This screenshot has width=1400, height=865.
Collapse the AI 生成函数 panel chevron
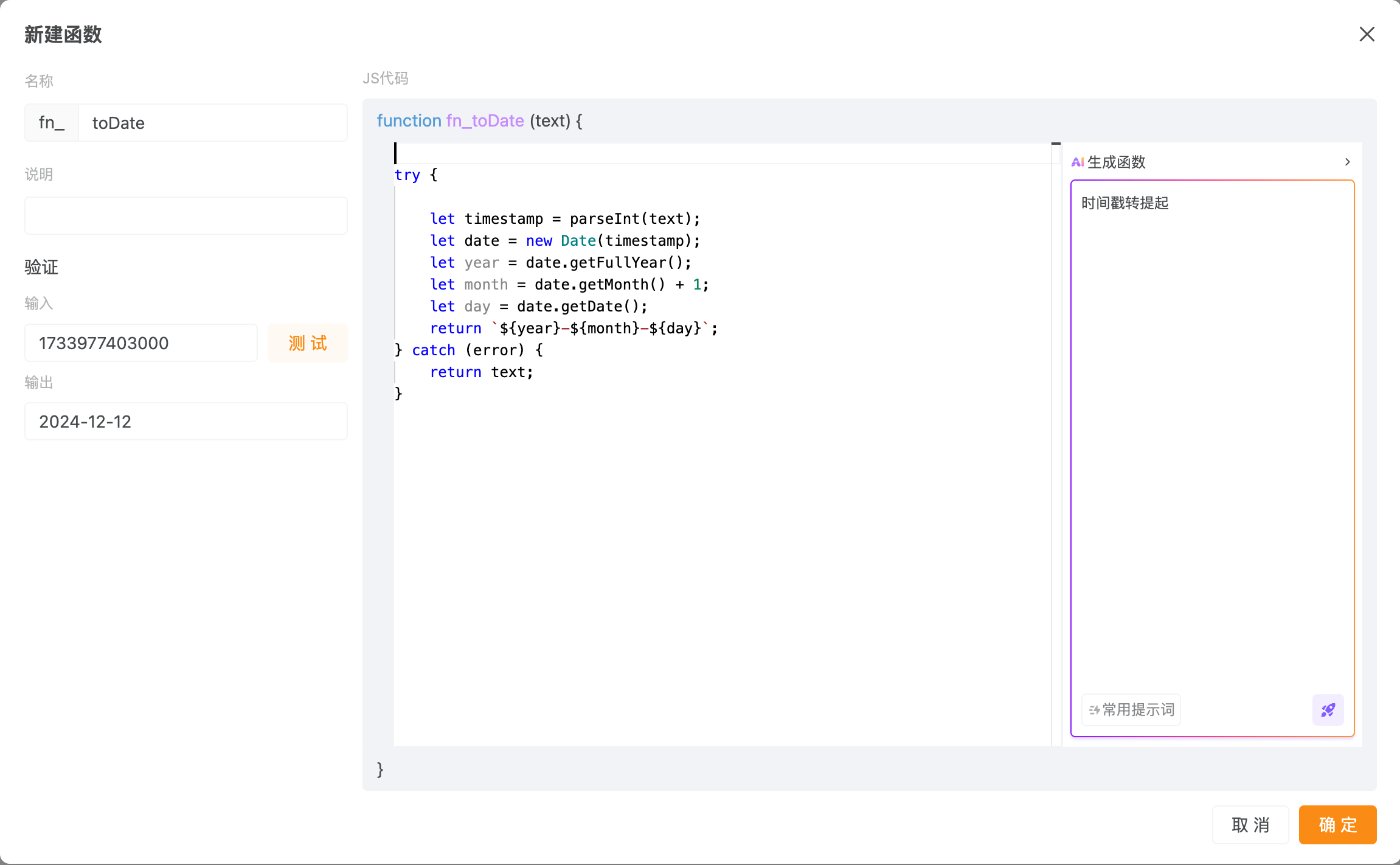(1348, 162)
